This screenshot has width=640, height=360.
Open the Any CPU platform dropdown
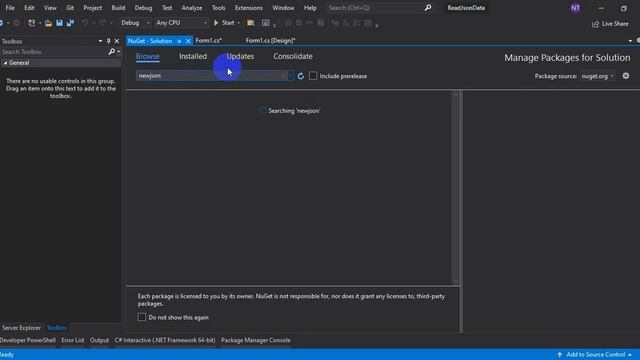tap(181, 23)
